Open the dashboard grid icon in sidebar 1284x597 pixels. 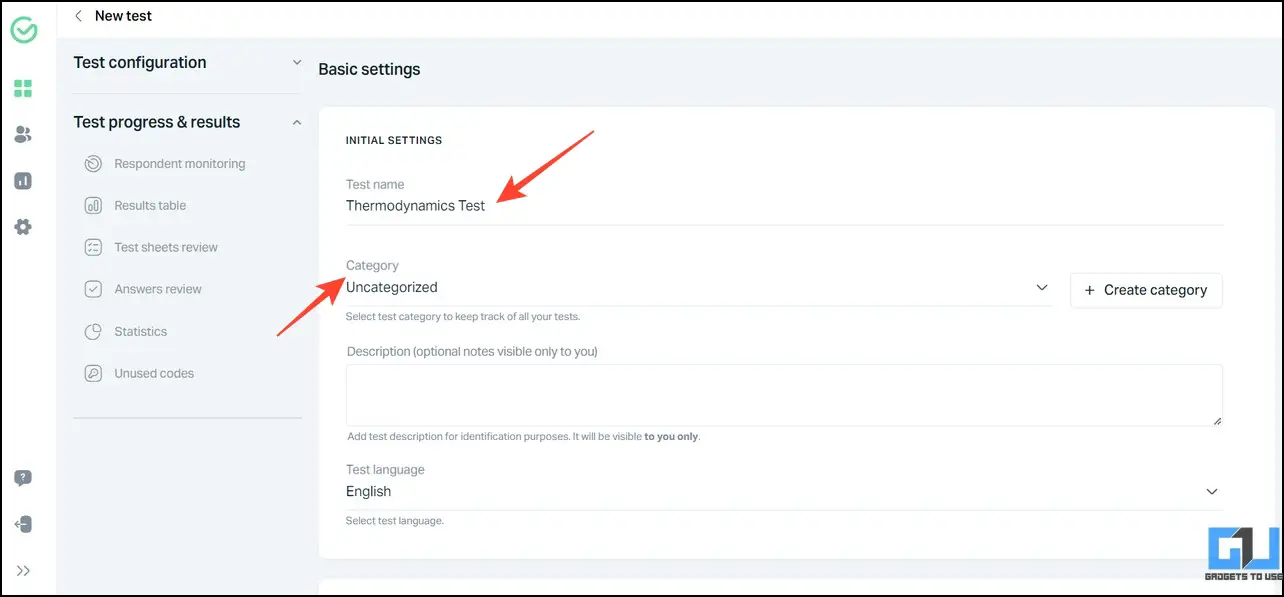(x=23, y=89)
